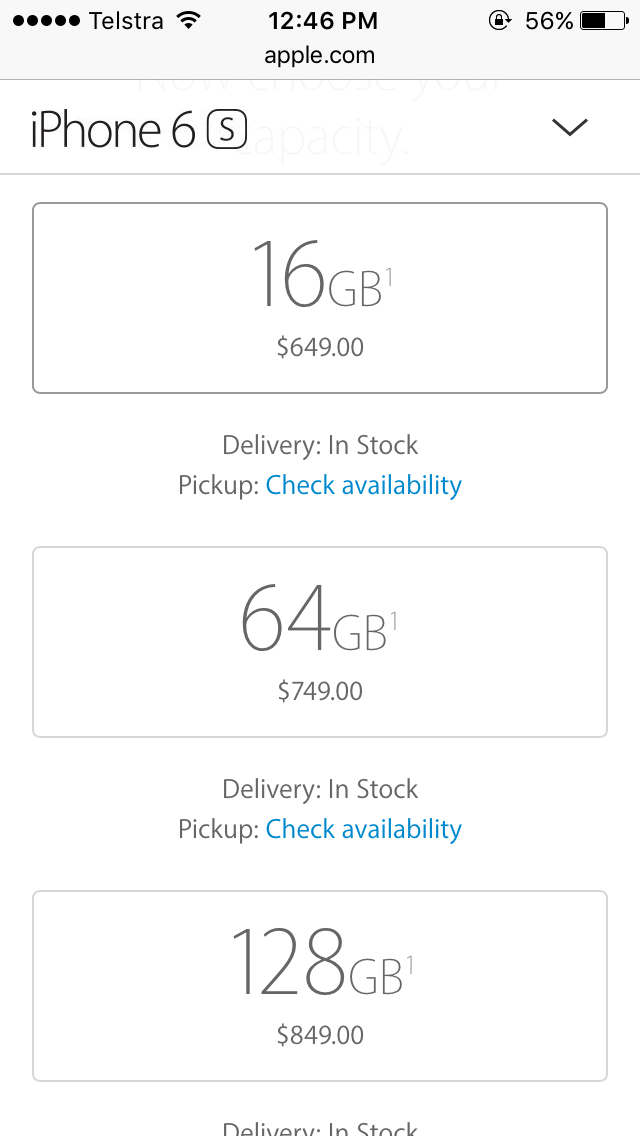Tap the rotation lock icon
Screen dimensions: 640x1136
pos(500,20)
